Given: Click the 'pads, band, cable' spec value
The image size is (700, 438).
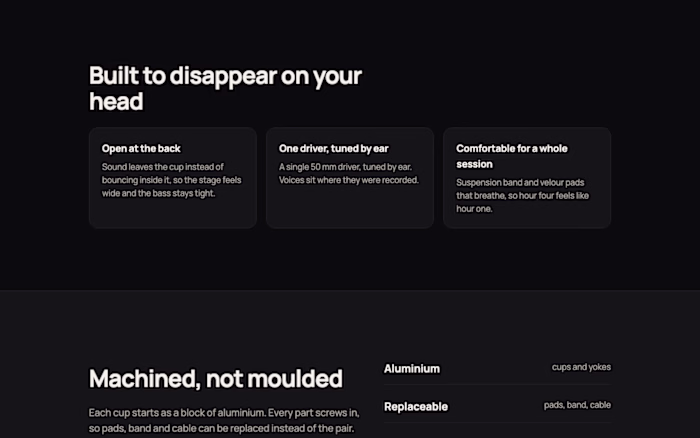Looking at the screenshot, I should 577,405.
